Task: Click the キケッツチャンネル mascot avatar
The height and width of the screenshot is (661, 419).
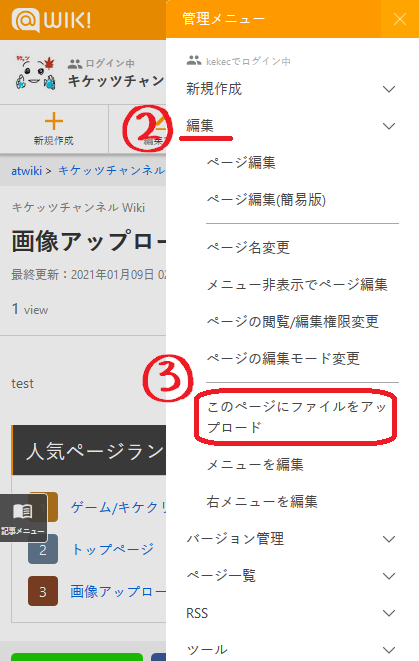Action: (x=35, y=72)
